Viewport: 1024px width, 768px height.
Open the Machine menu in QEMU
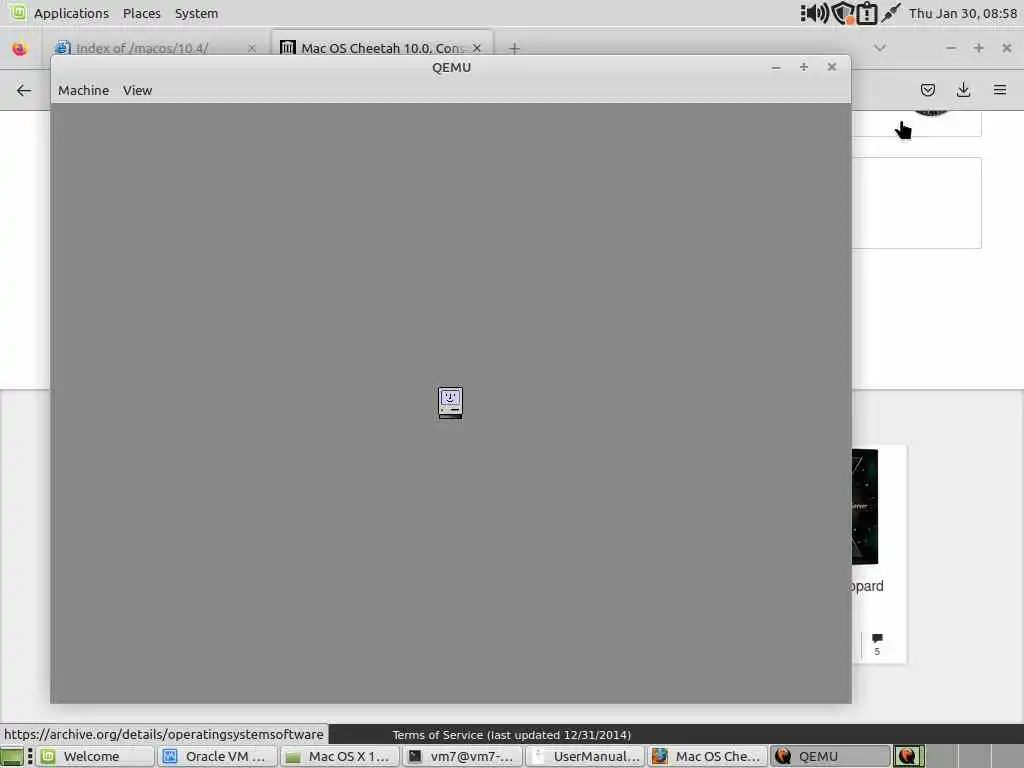84,90
